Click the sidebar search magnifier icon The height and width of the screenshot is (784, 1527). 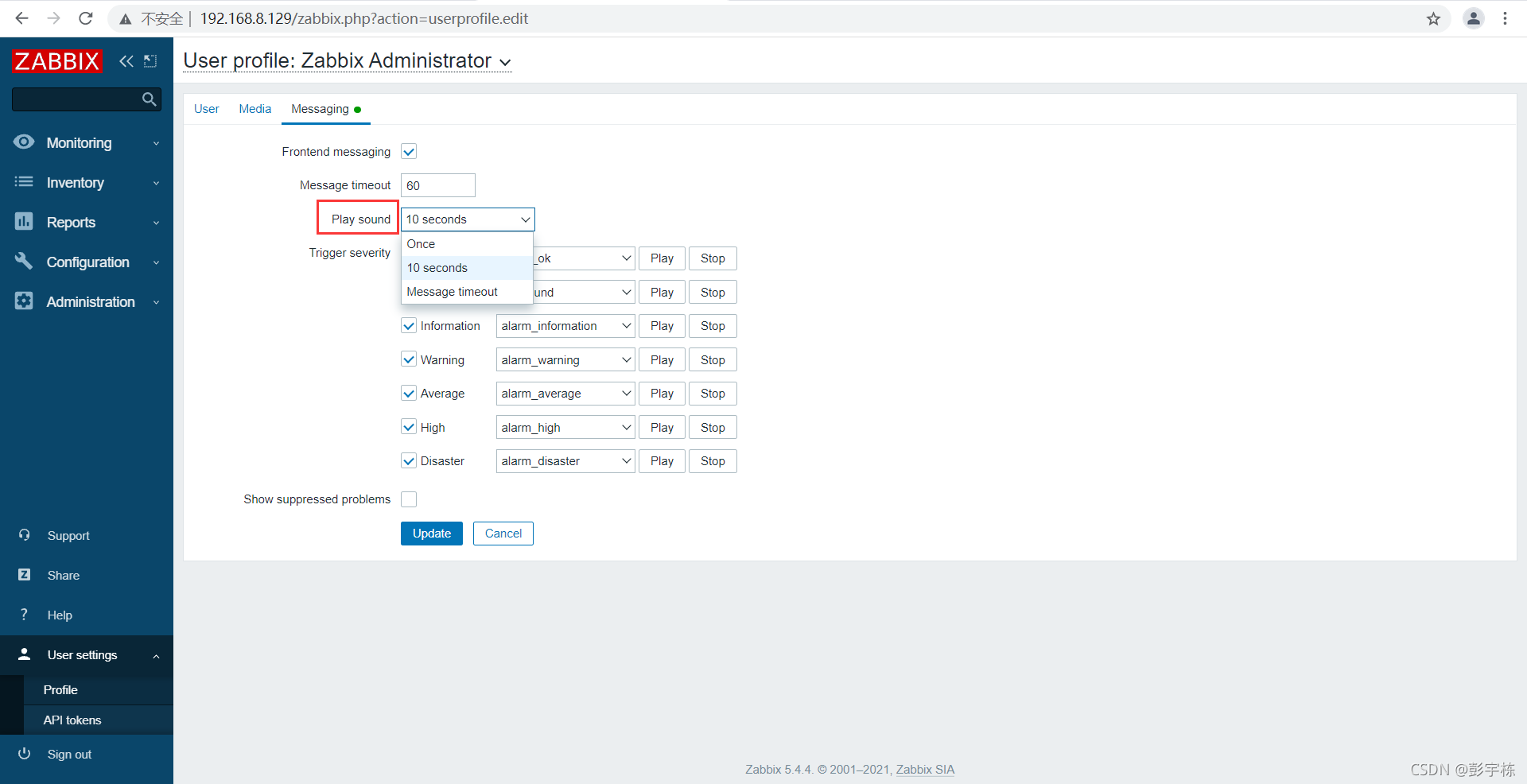click(149, 99)
